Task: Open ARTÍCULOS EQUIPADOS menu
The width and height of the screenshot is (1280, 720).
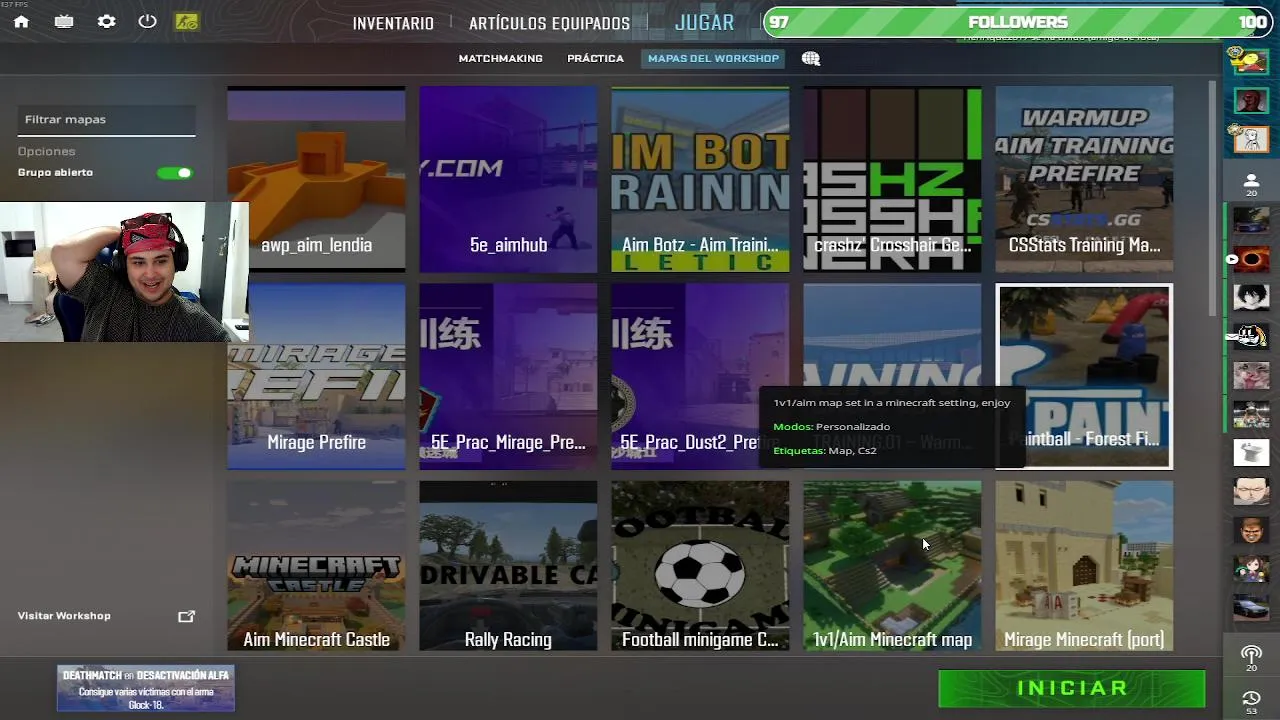Action: (549, 23)
